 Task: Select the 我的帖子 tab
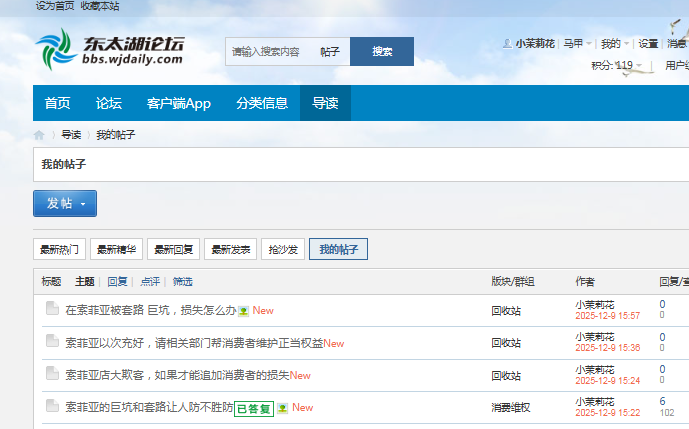tap(338, 249)
